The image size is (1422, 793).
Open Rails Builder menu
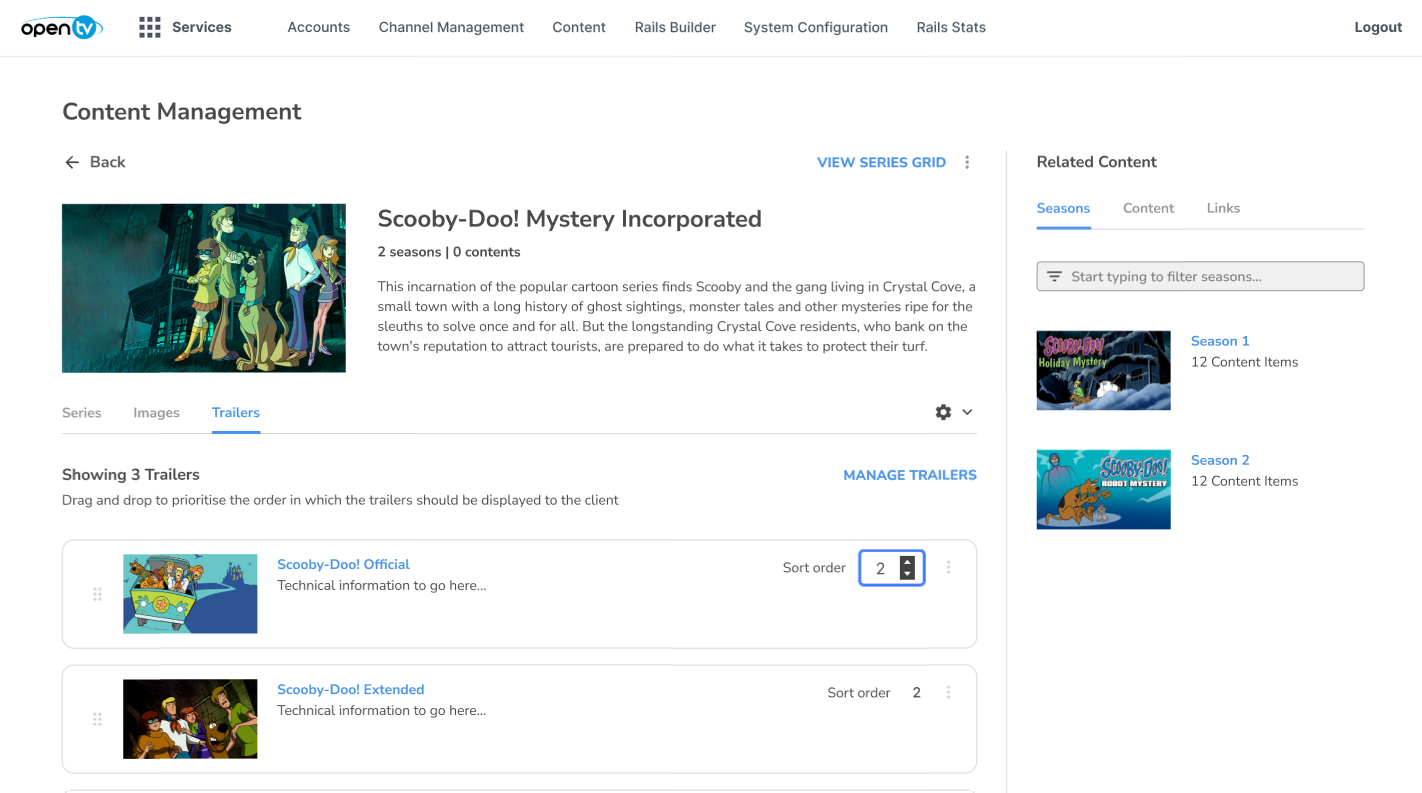(675, 27)
